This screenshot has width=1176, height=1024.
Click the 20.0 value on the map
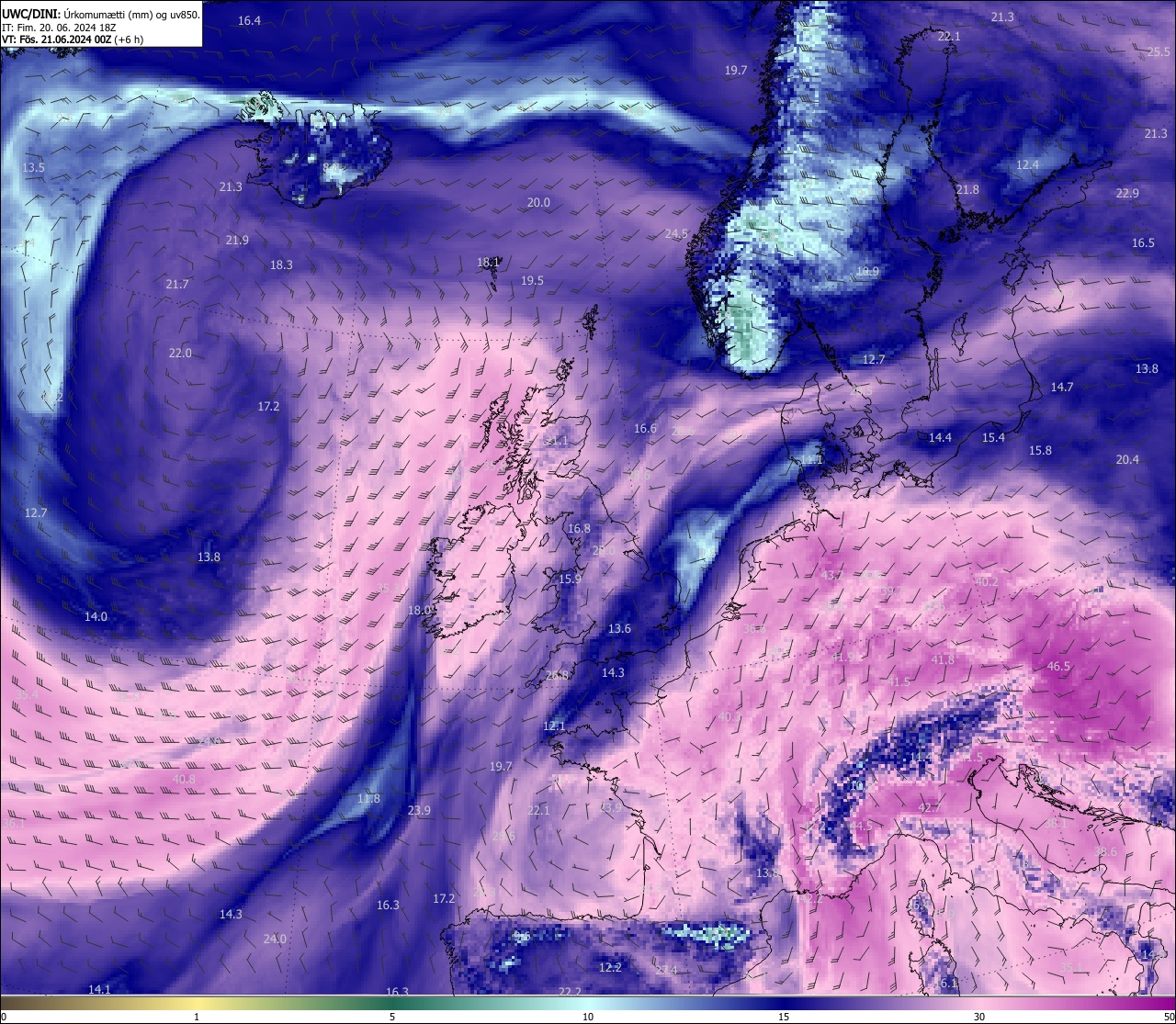pos(538,202)
